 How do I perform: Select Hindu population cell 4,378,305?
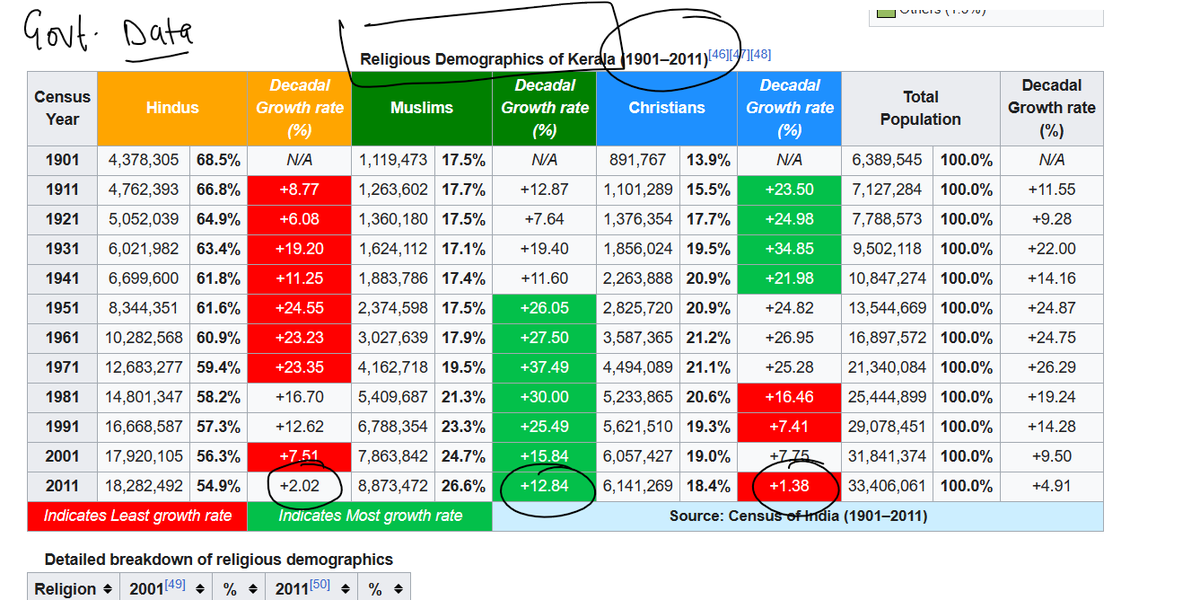tap(143, 159)
